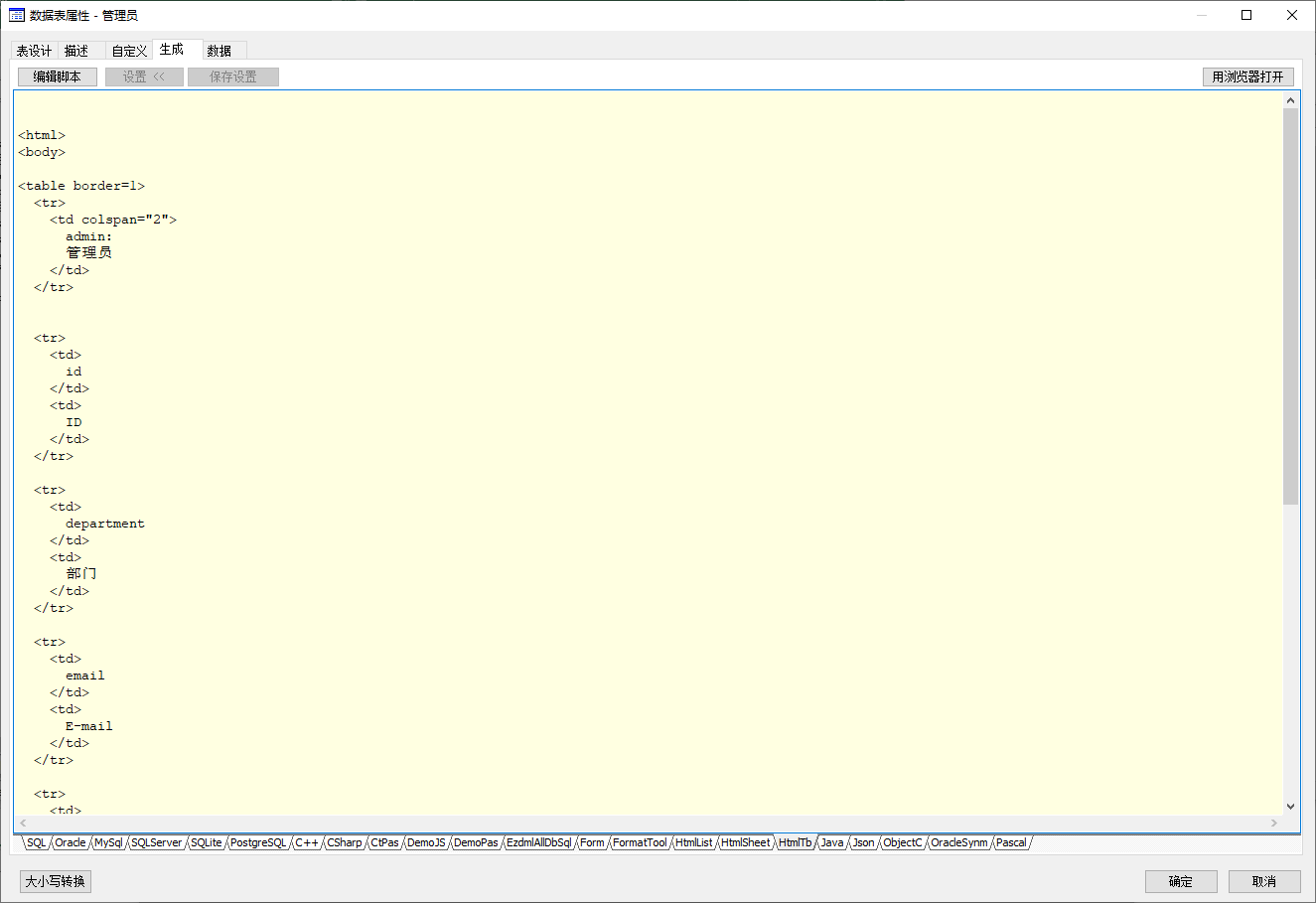The width and height of the screenshot is (1316, 903).
Task: Select the EzdmlAllDbSql generator tab
Action: 539,842
